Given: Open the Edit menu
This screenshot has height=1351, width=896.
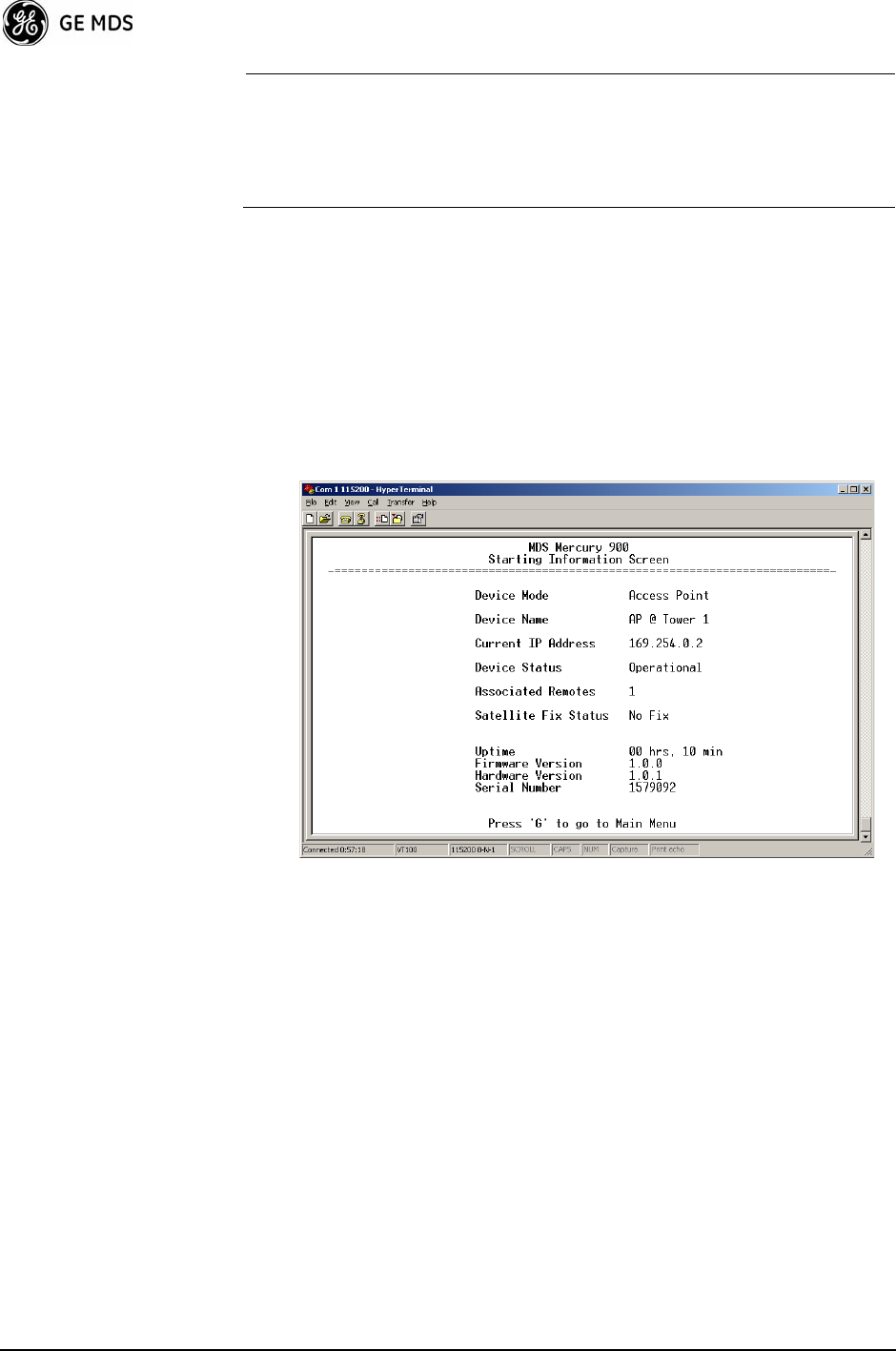Looking at the screenshot, I should [x=330, y=502].
